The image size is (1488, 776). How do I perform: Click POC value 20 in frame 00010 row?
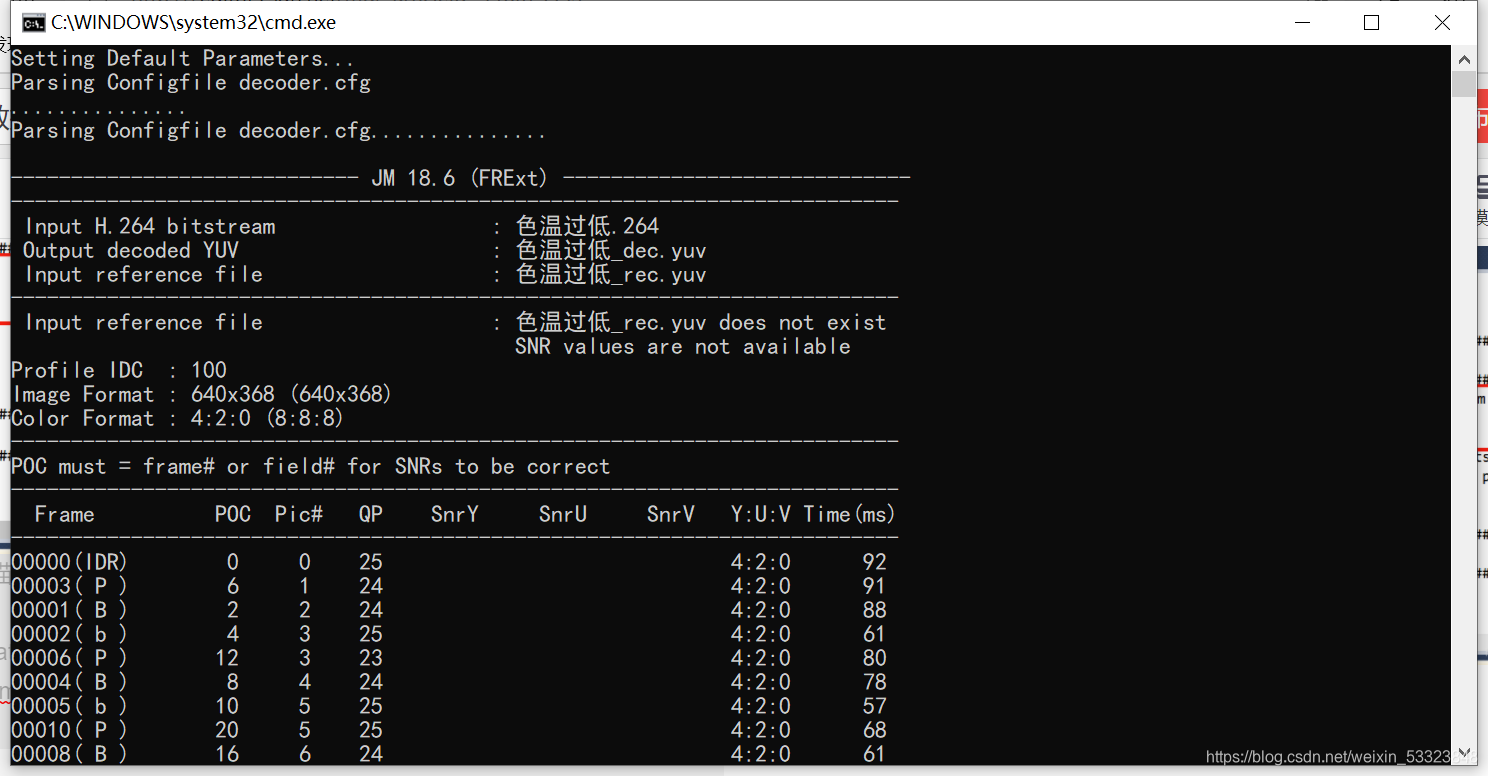tap(227, 730)
